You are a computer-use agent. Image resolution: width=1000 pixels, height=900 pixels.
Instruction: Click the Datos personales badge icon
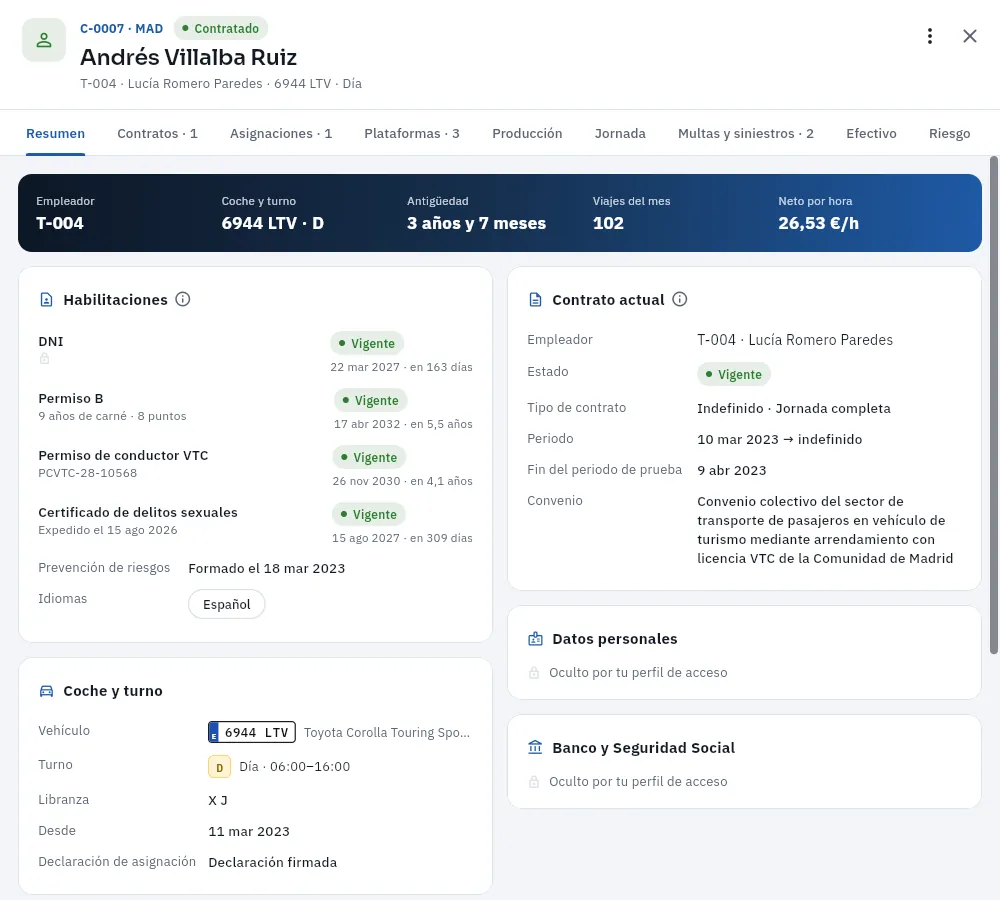click(536, 638)
